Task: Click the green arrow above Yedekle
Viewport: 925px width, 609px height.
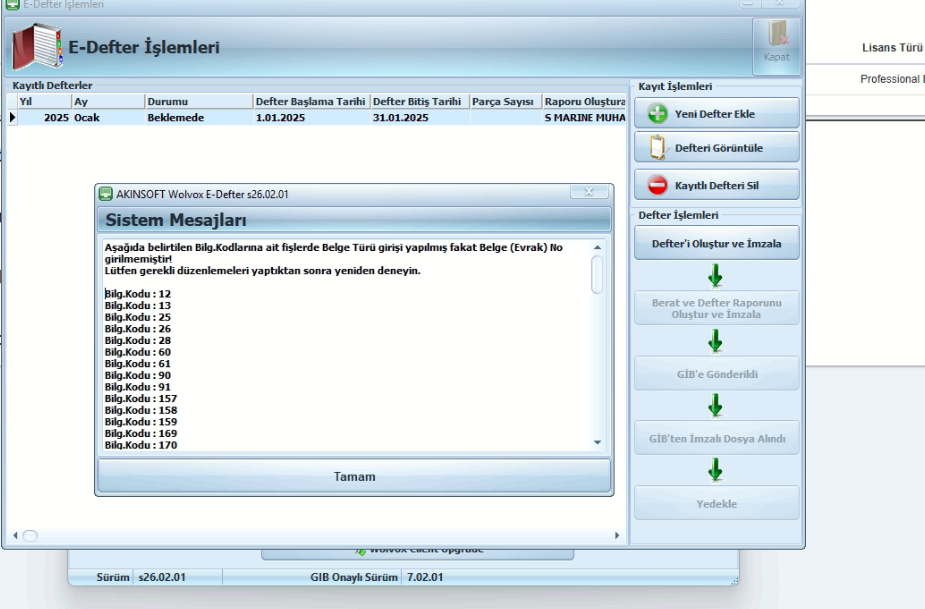Action: click(x=716, y=470)
